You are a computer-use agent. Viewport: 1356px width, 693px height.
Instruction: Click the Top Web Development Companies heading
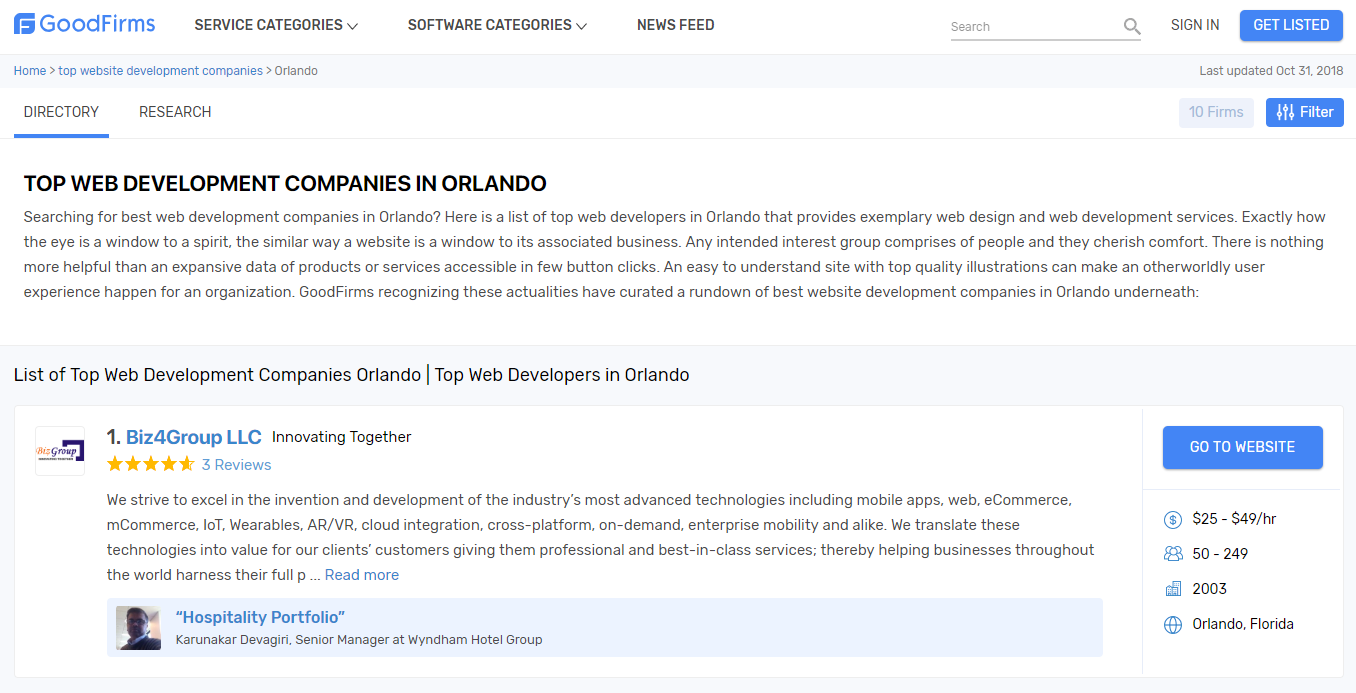pos(285,184)
